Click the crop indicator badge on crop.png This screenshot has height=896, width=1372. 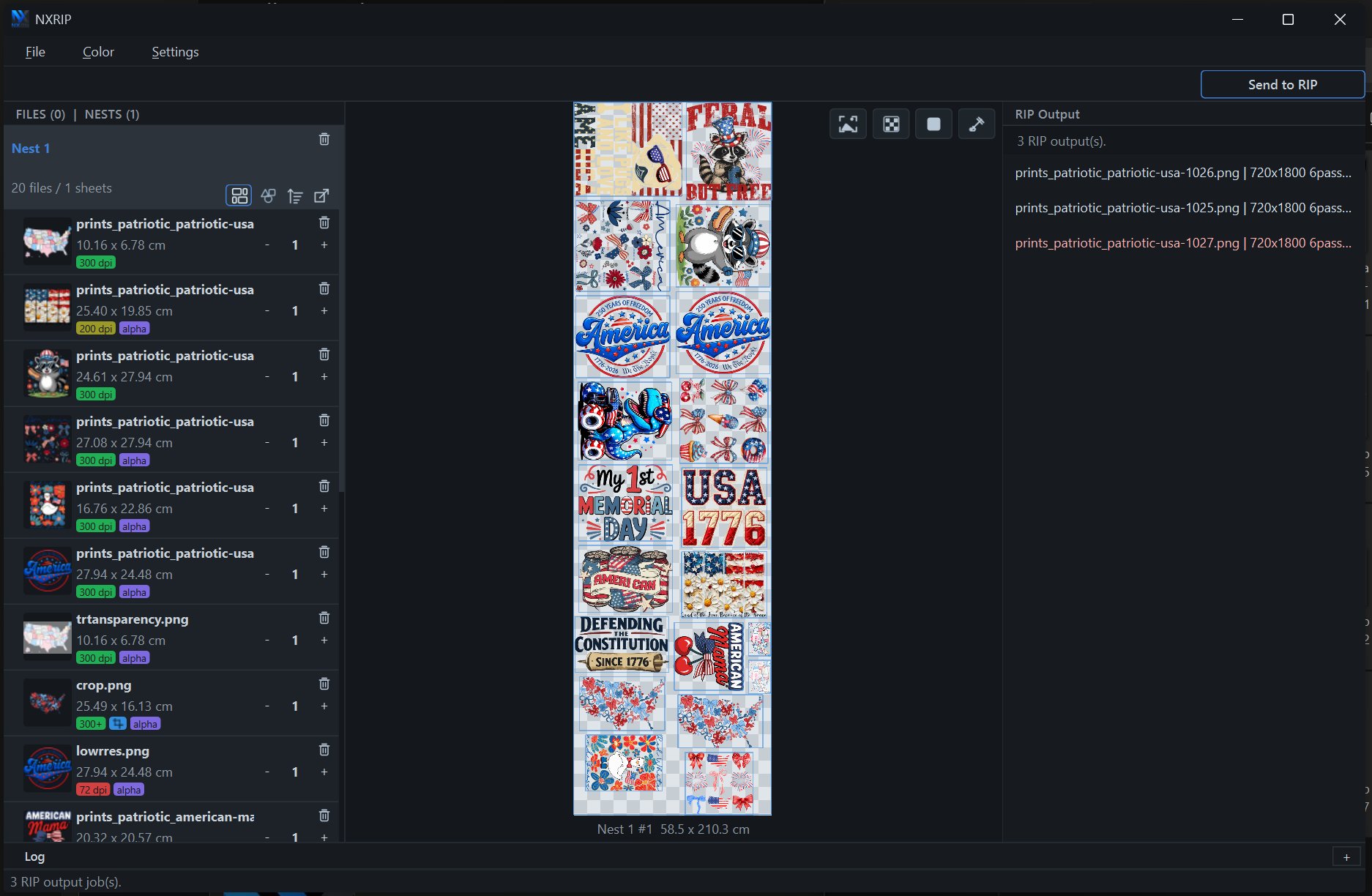[x=117, y=724]
